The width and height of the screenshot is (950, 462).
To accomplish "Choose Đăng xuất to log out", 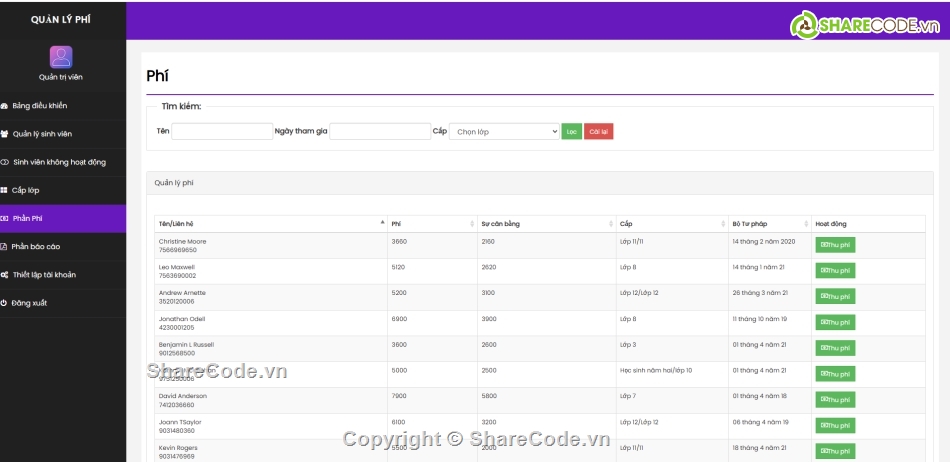I will [x=63, y=303].
